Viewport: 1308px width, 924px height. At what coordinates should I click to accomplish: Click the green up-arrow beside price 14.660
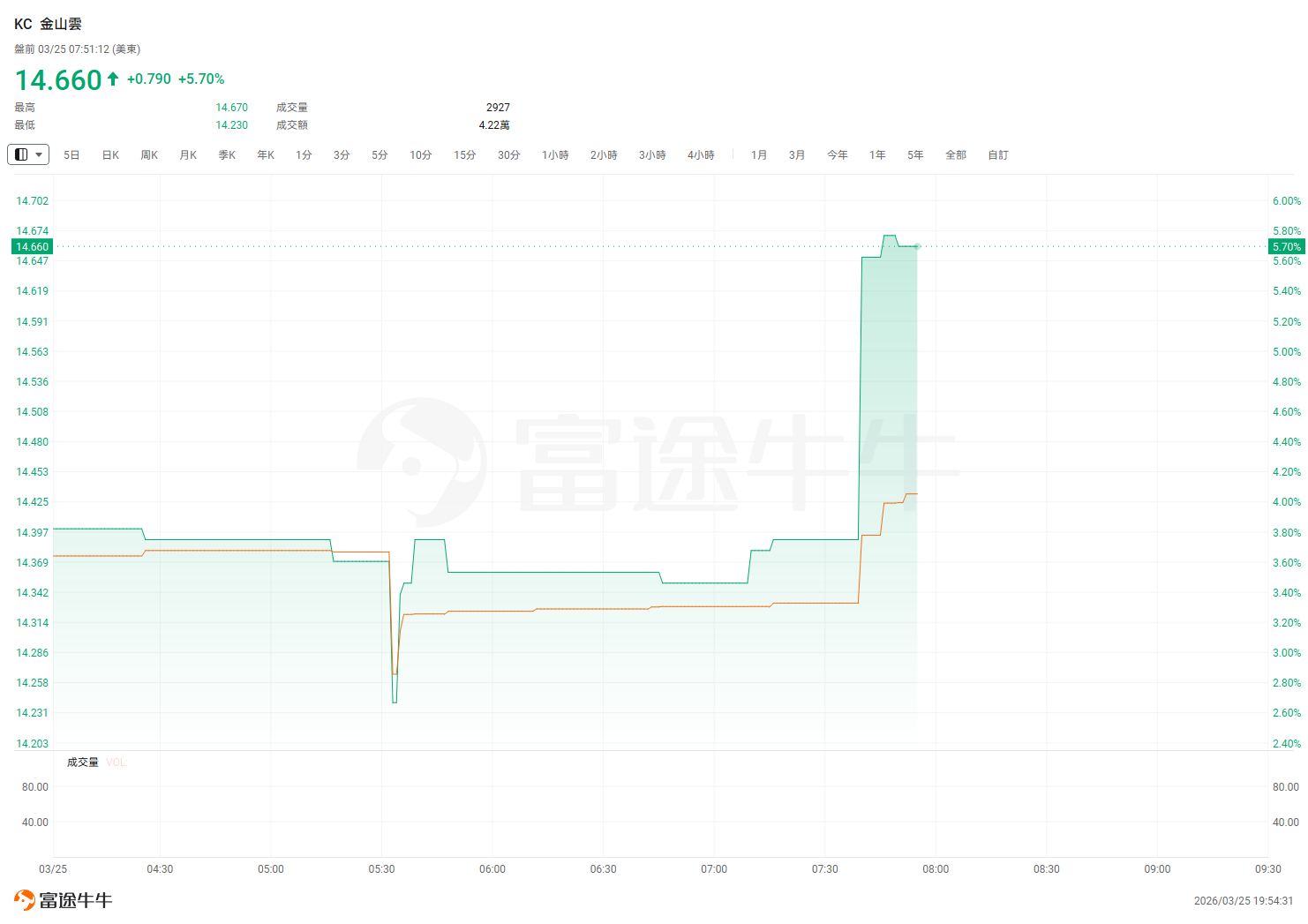[113, 79]
